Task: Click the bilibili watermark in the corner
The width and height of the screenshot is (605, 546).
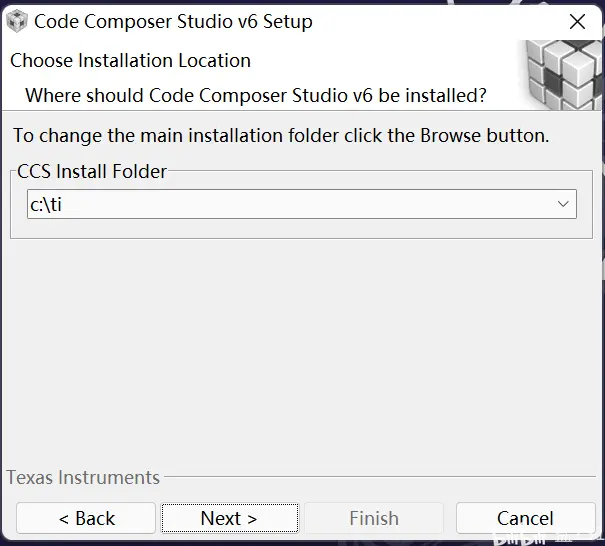Action: coord(548,538)
